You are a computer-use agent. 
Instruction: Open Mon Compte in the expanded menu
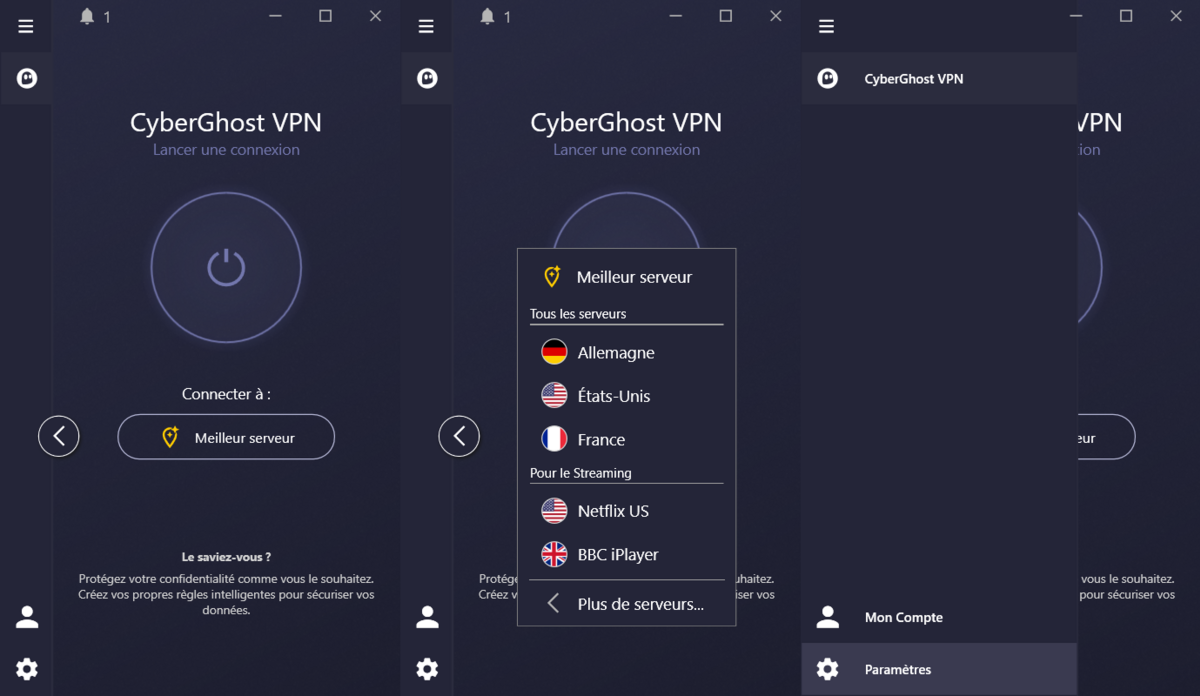click(x=939, y=617)
